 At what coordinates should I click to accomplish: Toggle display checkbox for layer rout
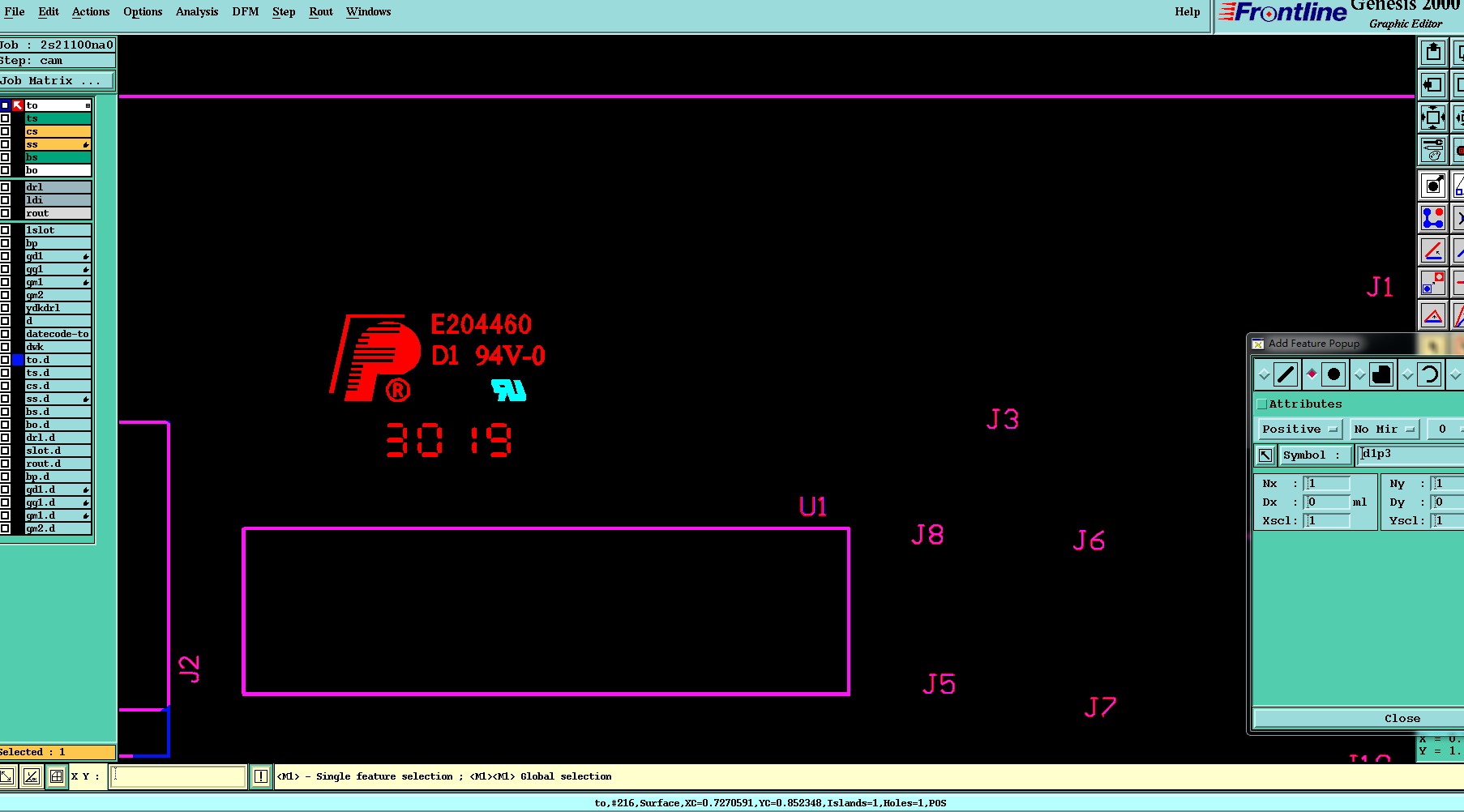click(6, 213)
